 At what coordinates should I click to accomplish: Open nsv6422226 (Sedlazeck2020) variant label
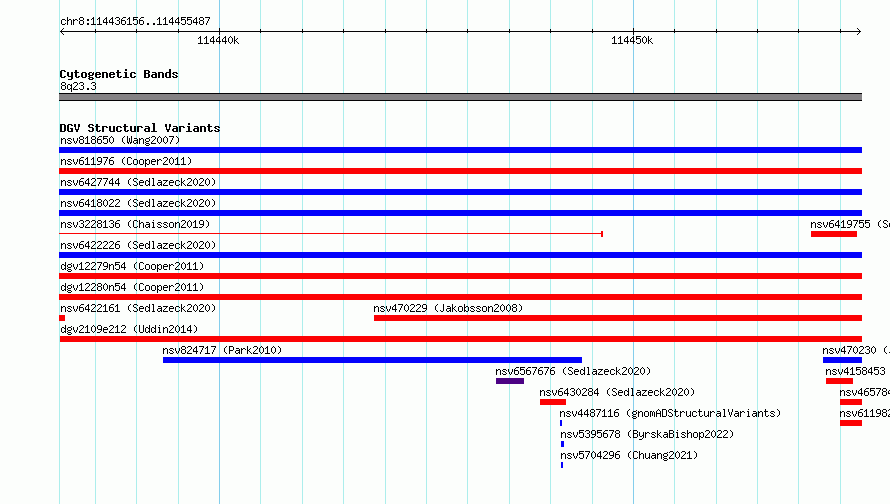tap(138, 245)
